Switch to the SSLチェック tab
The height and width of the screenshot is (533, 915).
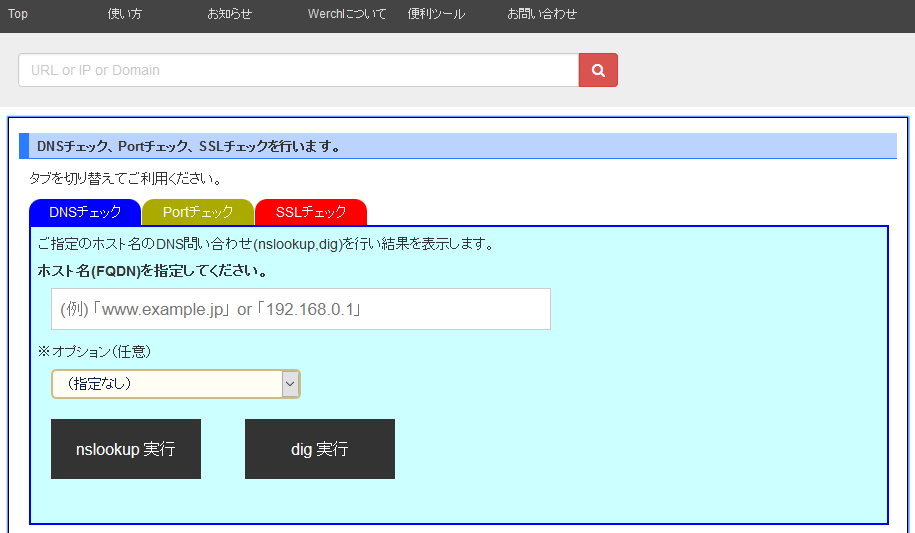tap(311, 212)
